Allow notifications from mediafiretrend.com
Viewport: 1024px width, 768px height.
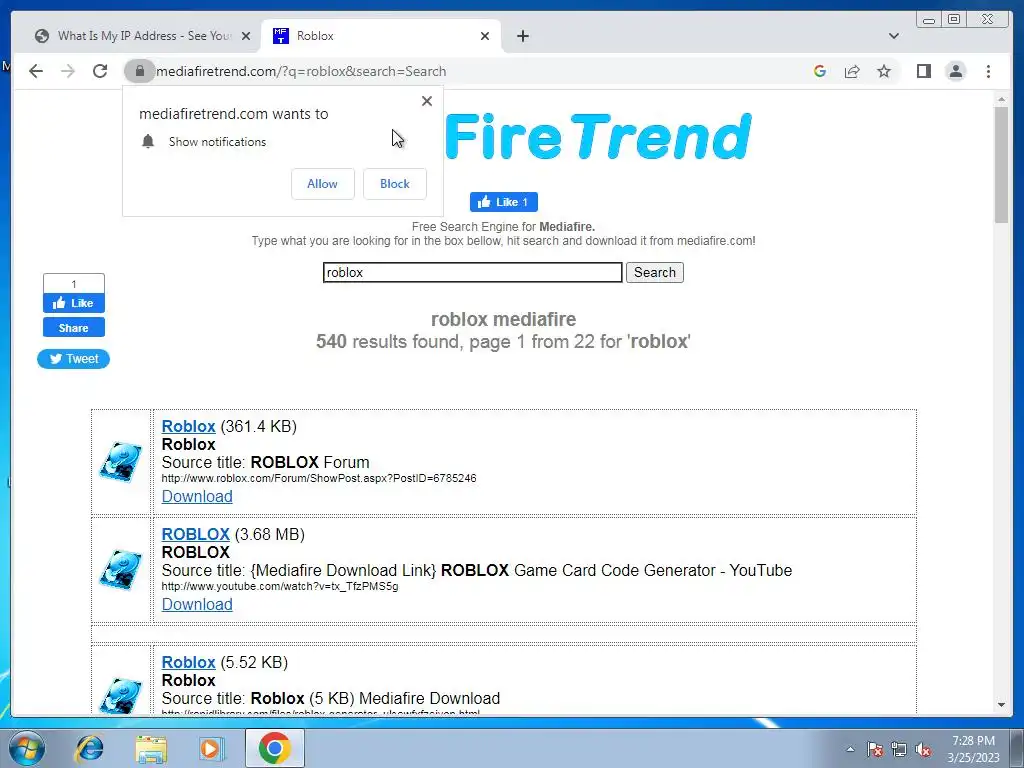pyautogui.click(x=323, y=184)
